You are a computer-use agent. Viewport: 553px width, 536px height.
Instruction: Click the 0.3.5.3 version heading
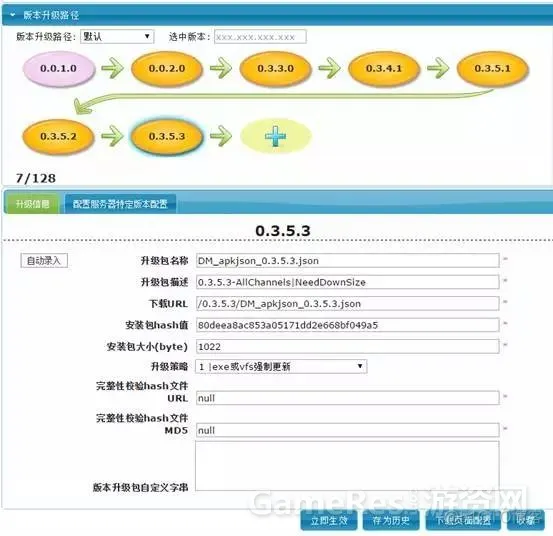283,231
